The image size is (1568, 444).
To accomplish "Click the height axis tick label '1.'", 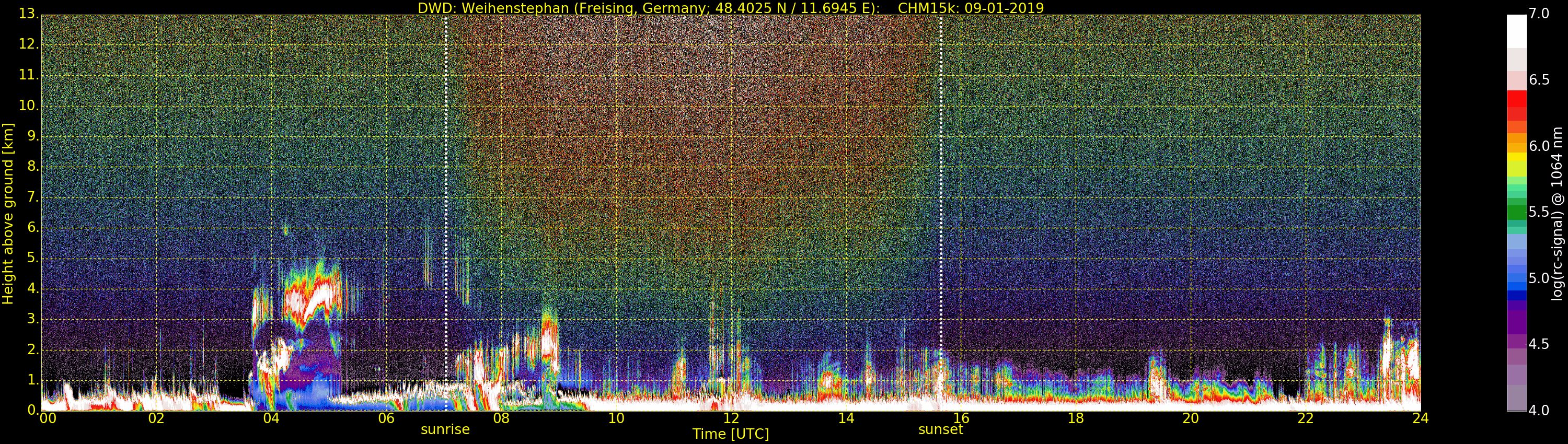I will 33,380.
